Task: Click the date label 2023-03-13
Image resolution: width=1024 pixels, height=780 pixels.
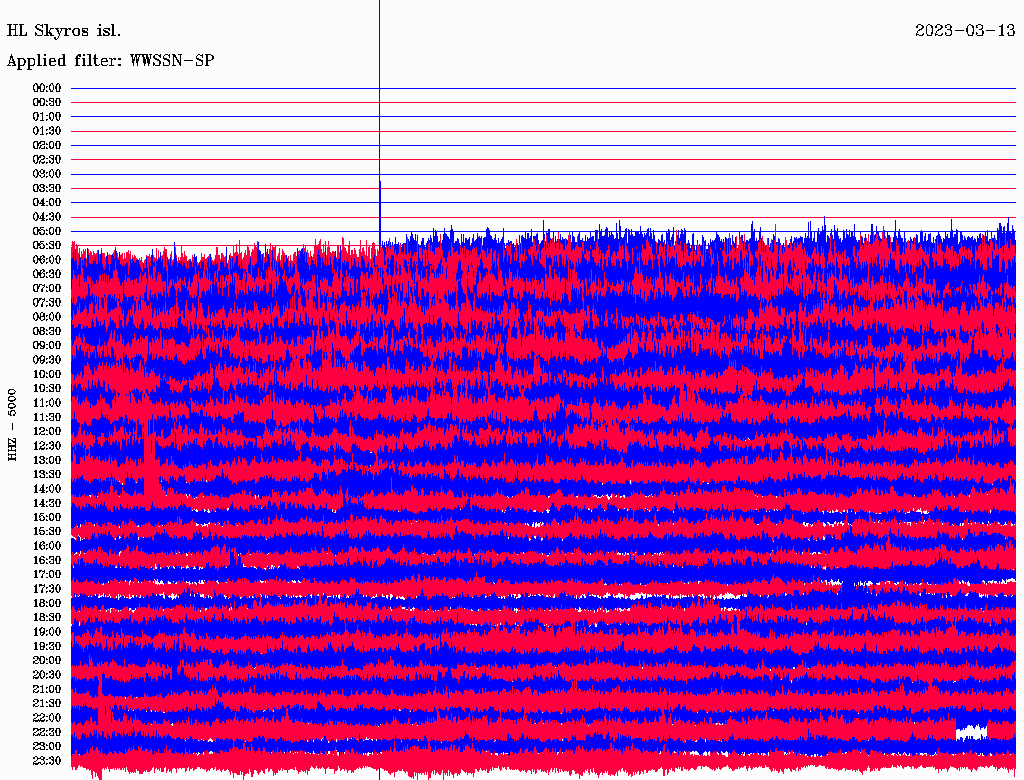Action: click(965, 31)
